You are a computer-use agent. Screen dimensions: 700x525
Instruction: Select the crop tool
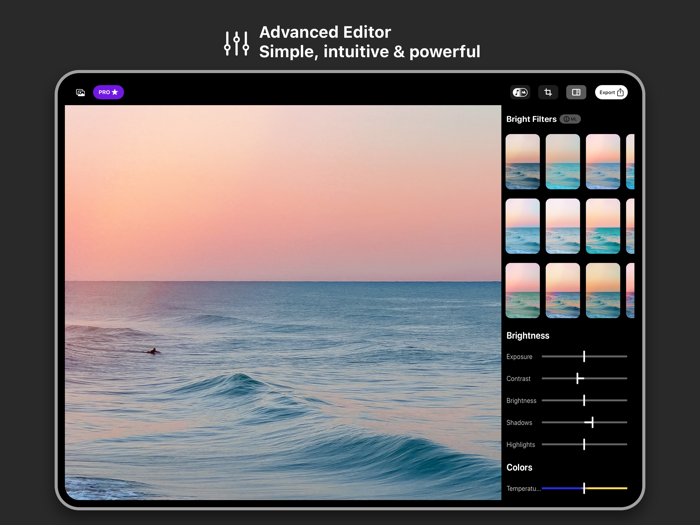[x=548, y=92]
